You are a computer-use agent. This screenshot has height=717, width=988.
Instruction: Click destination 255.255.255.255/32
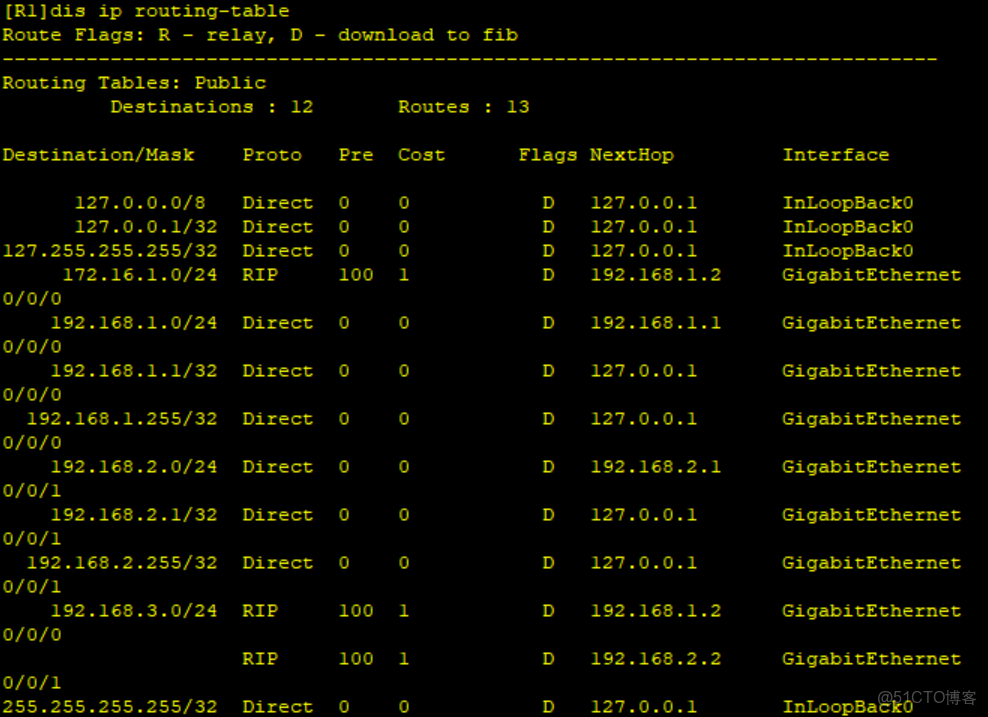tap(110, 707)
